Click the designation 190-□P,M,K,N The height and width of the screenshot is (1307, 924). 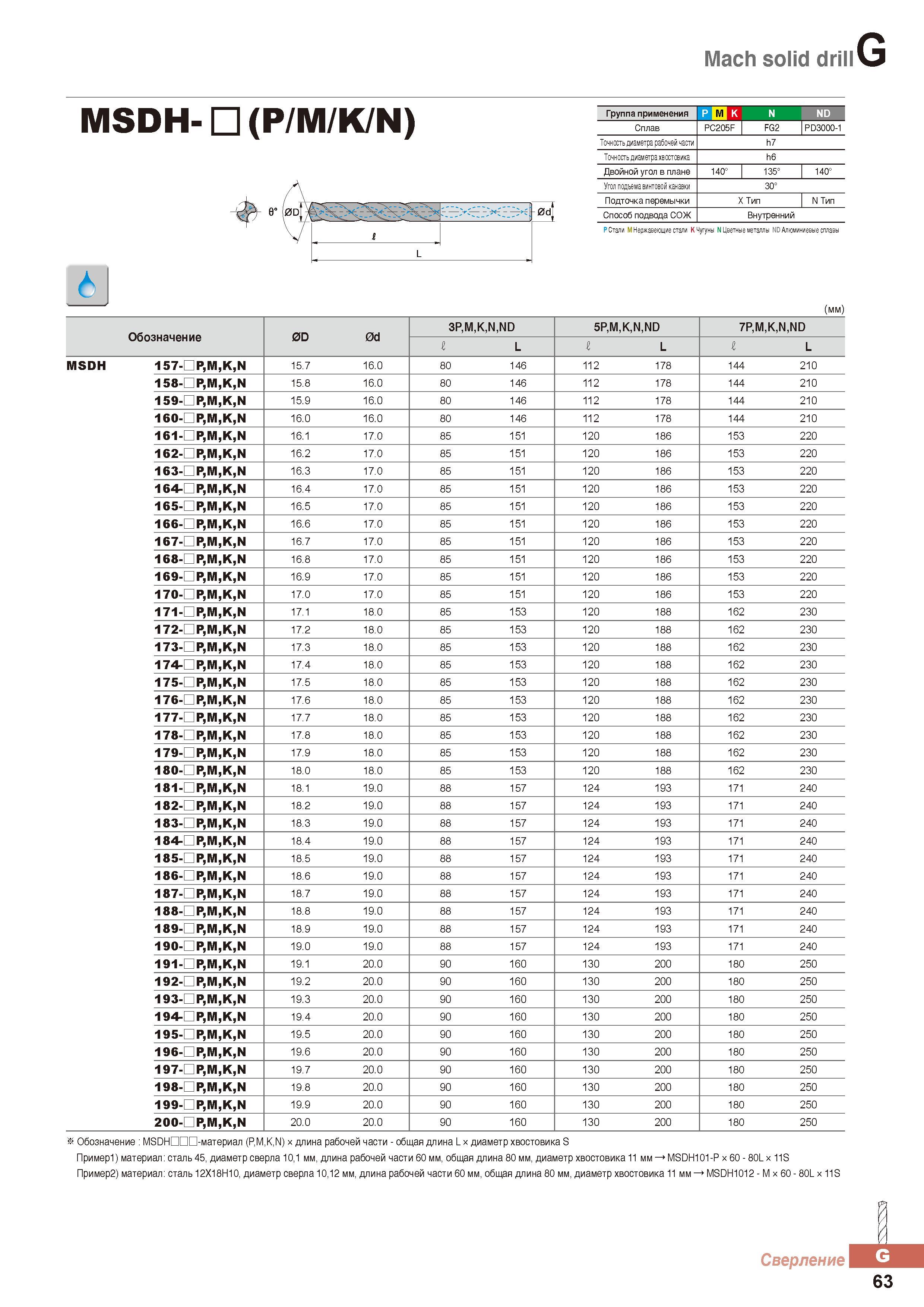200,946
